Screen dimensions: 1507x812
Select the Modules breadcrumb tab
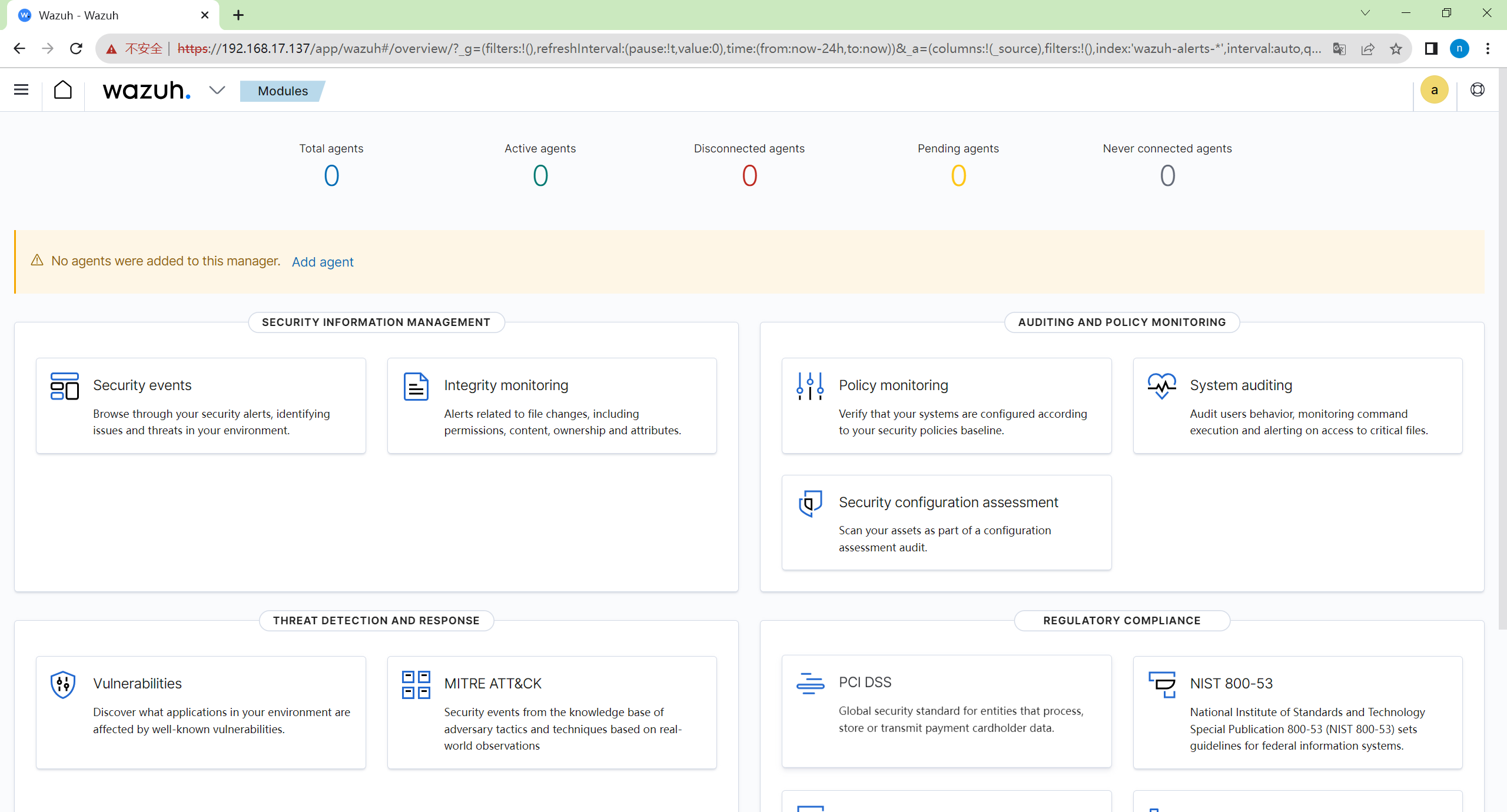(283, 91)
